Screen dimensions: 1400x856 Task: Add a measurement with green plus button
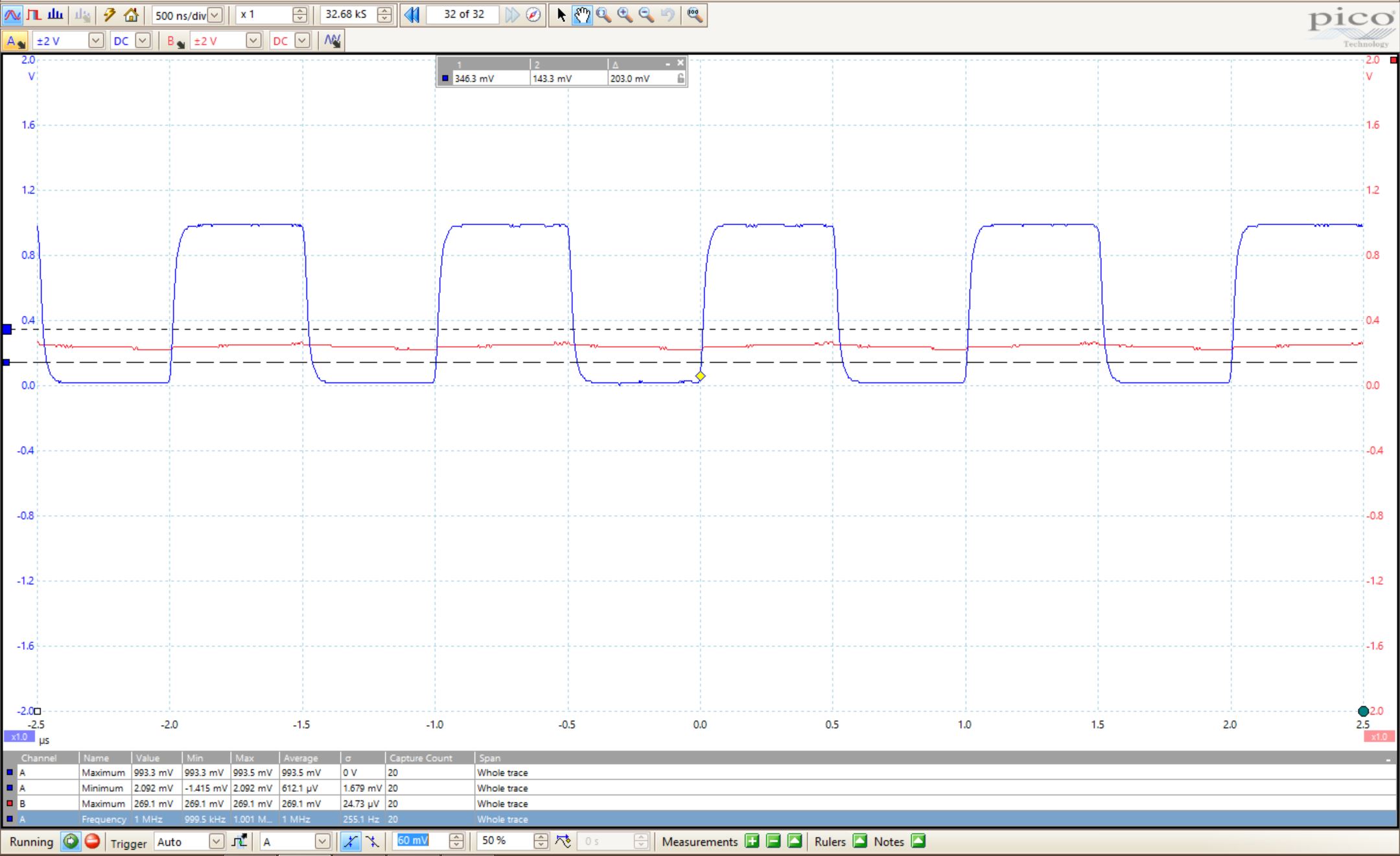pyautogui.click(x=752, y=841)
